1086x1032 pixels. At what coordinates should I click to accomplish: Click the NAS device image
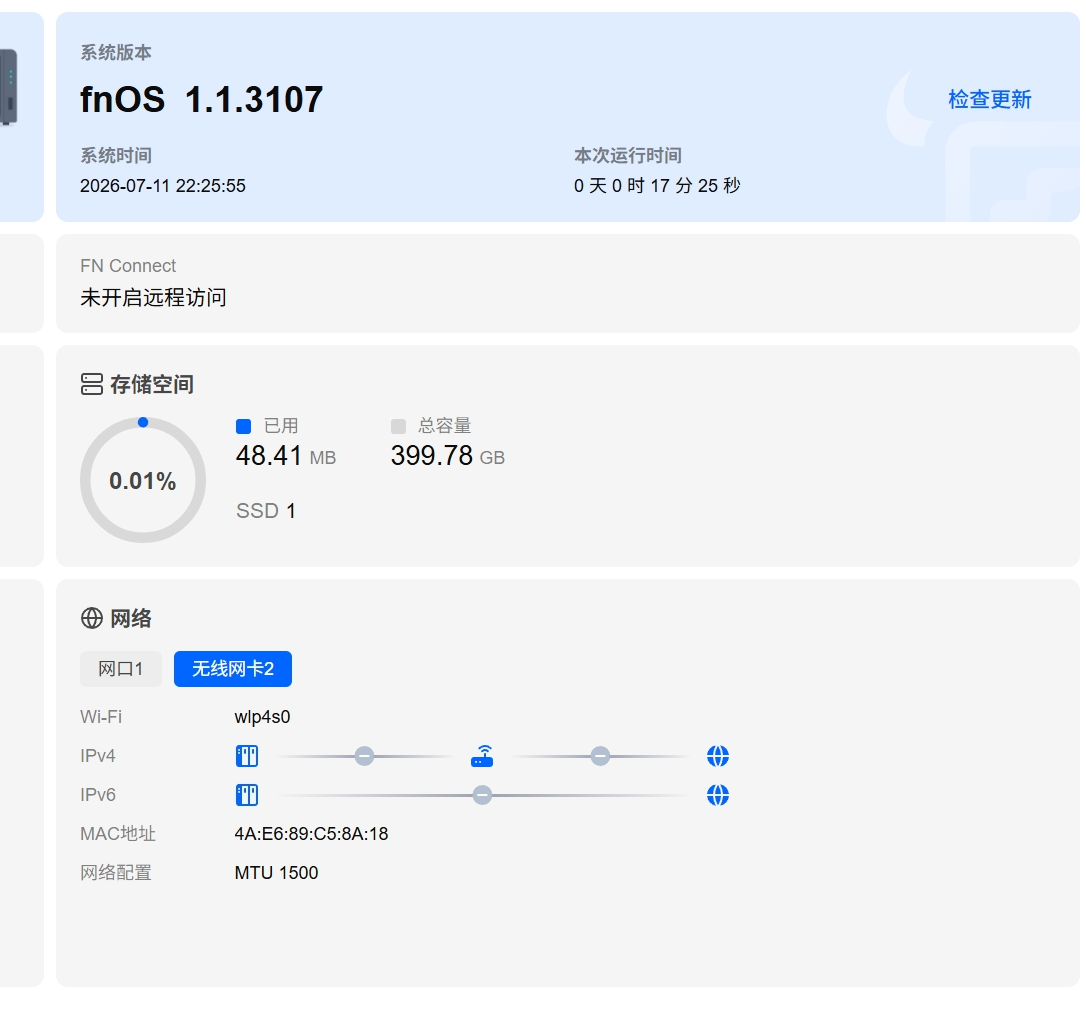[x=8, y=87]
